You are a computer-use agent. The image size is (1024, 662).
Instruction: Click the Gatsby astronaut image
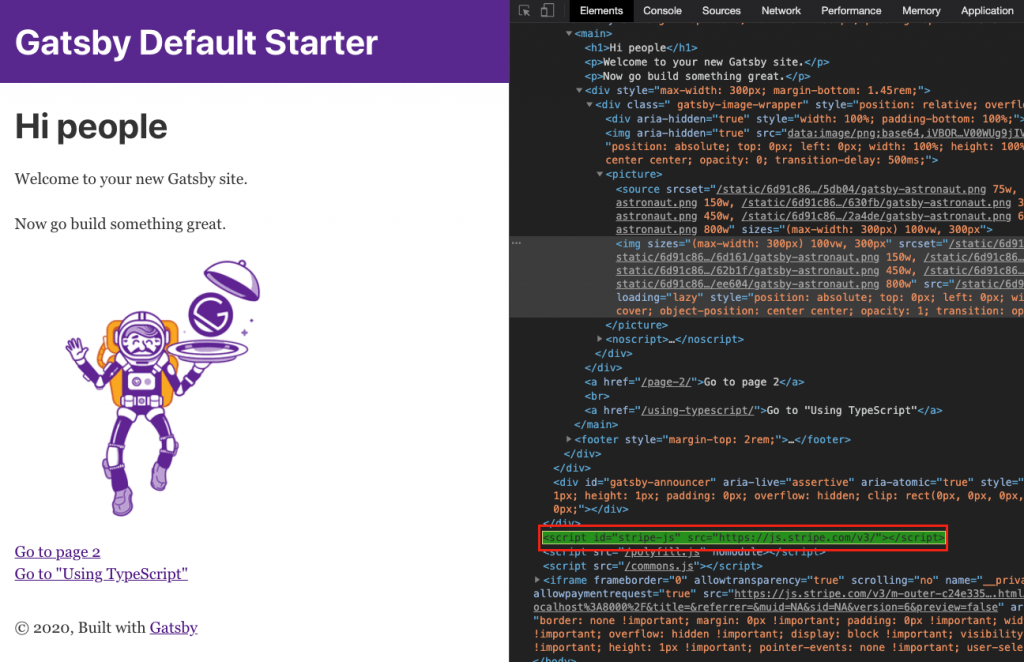coord(163,388)
